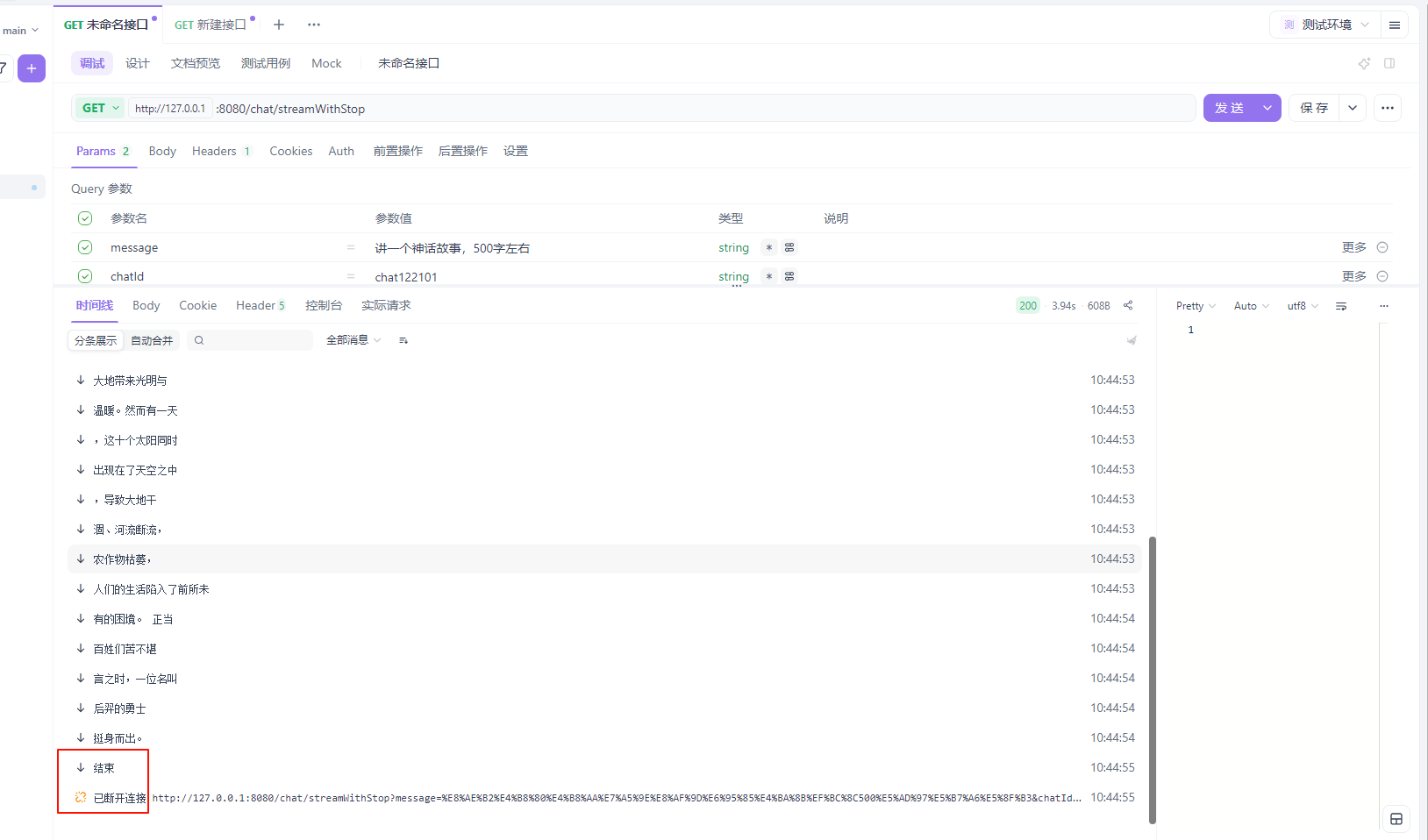Click the purple plus button in sidebar
This screenshot has height=840, width=1428.
click(x=32, y=68)
